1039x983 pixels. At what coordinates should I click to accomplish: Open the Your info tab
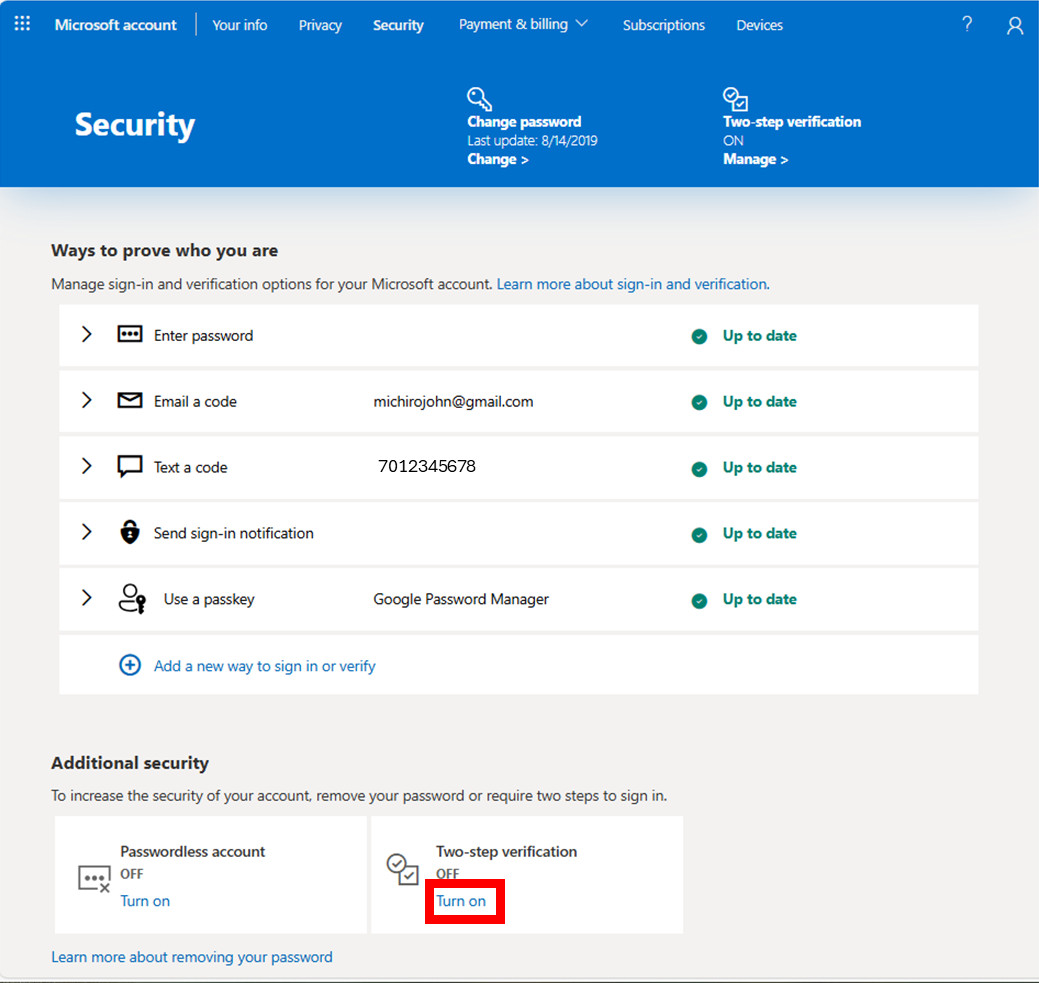pos(240,25)
